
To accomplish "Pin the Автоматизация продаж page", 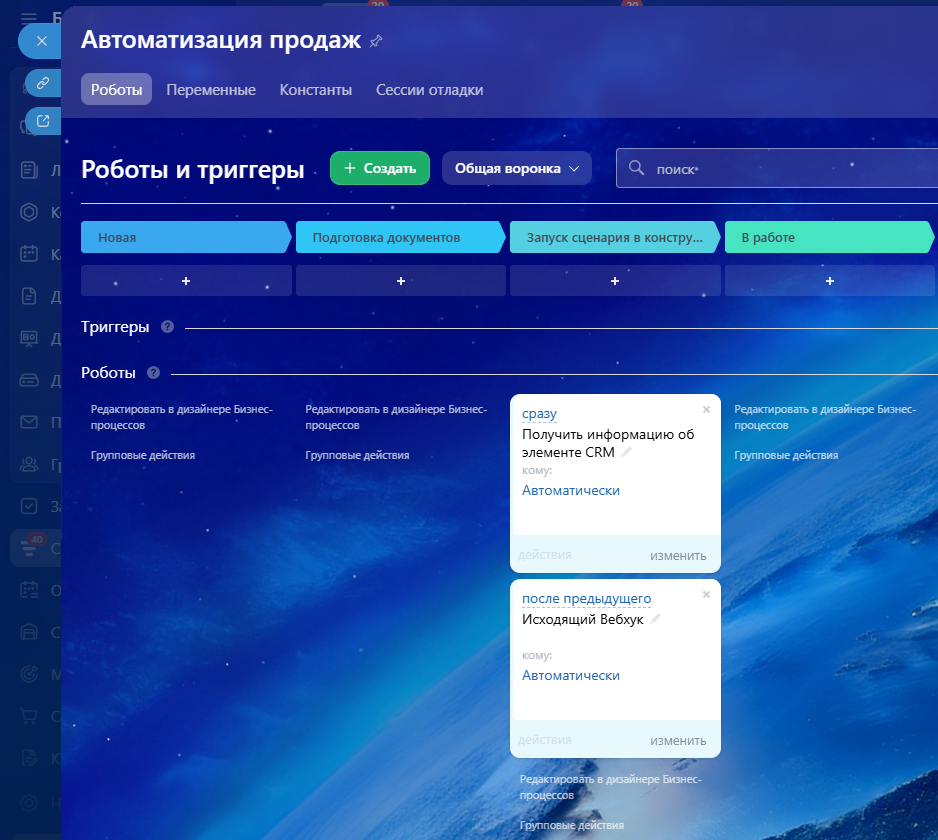I will pos(376,41).
